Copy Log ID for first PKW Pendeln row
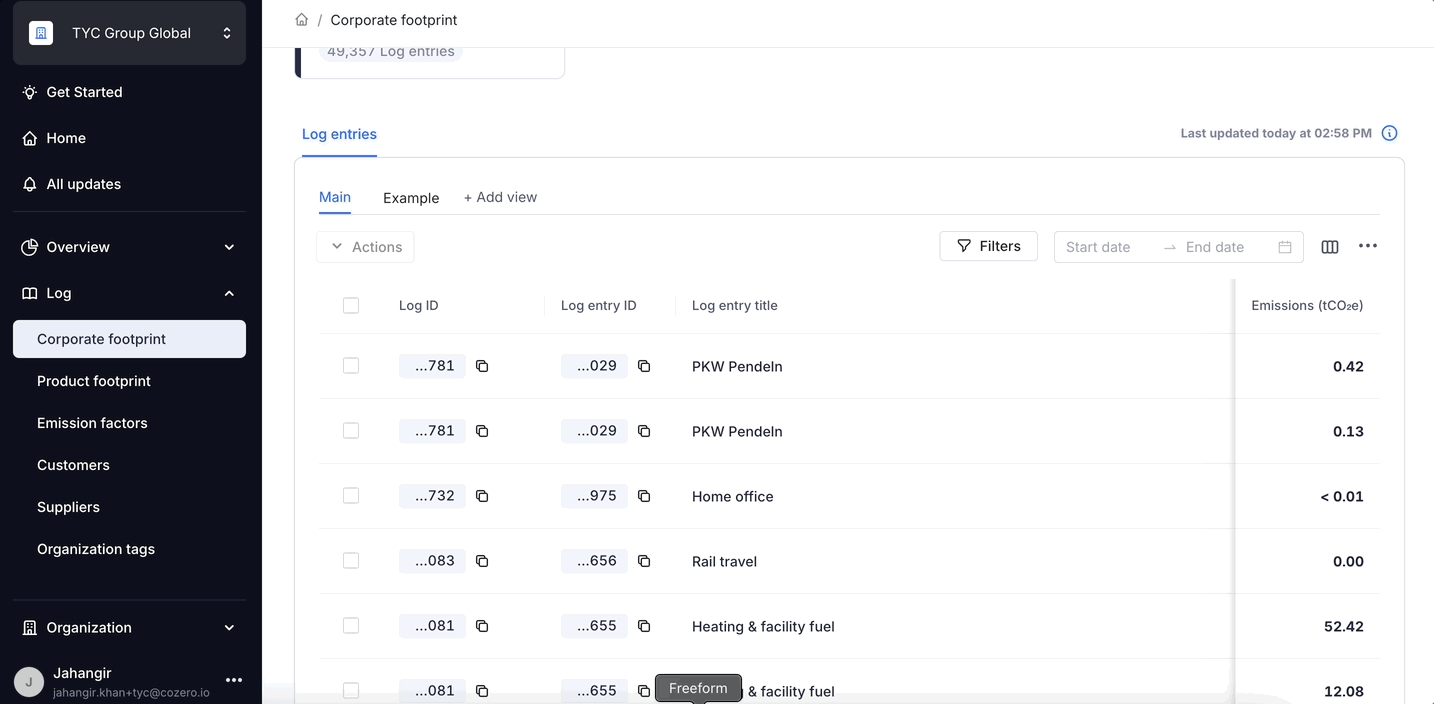 click(482, 366)
